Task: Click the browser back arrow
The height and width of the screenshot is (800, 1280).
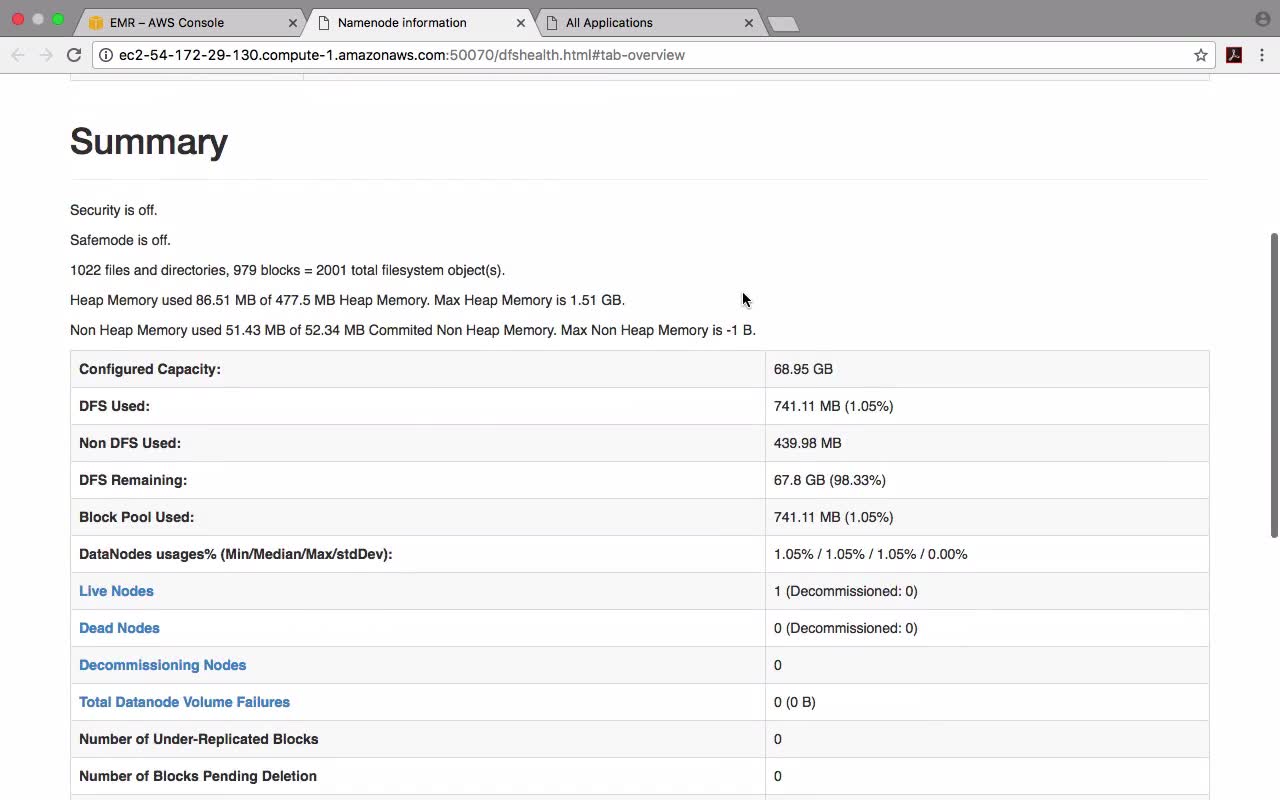Action: [x=18, y=55]
